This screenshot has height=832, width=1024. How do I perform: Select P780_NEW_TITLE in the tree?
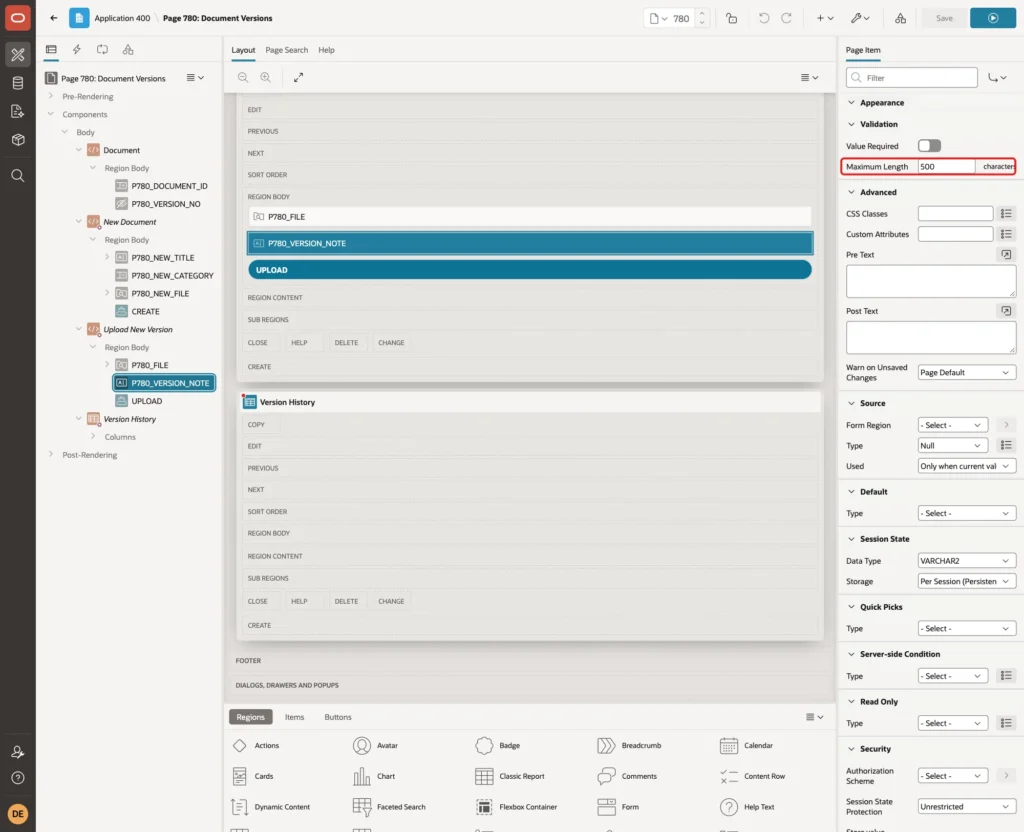[x=163, y=257]
